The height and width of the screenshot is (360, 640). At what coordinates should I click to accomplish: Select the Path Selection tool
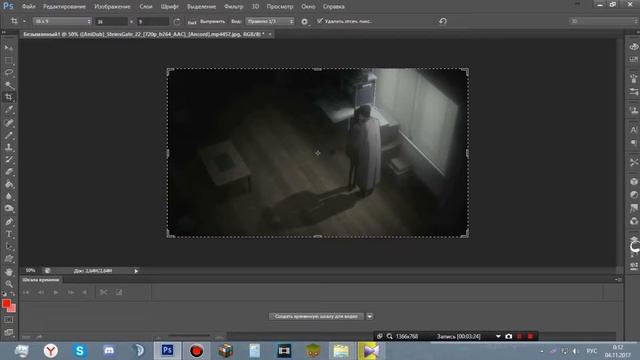[9, 246]
